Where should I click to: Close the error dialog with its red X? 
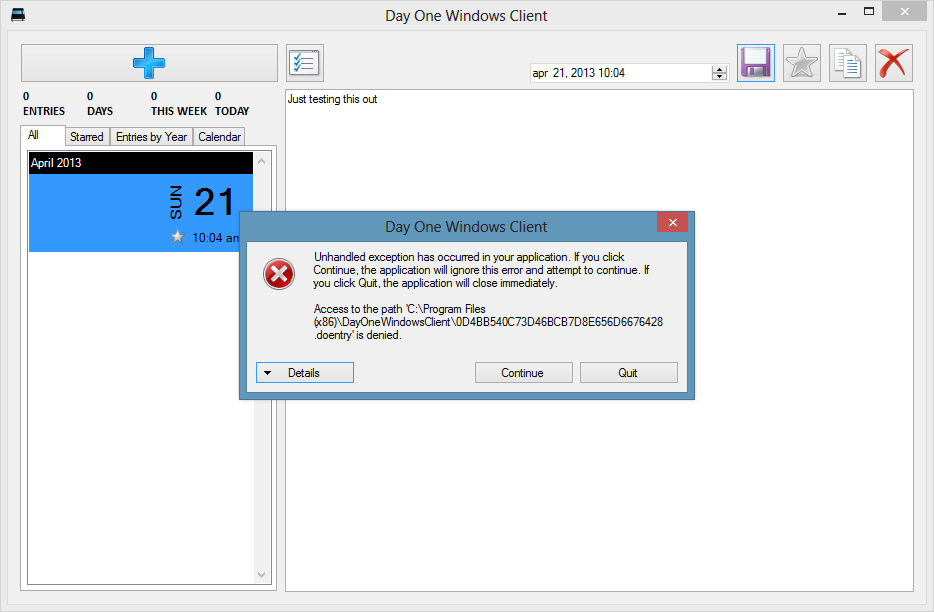point(673,222)
